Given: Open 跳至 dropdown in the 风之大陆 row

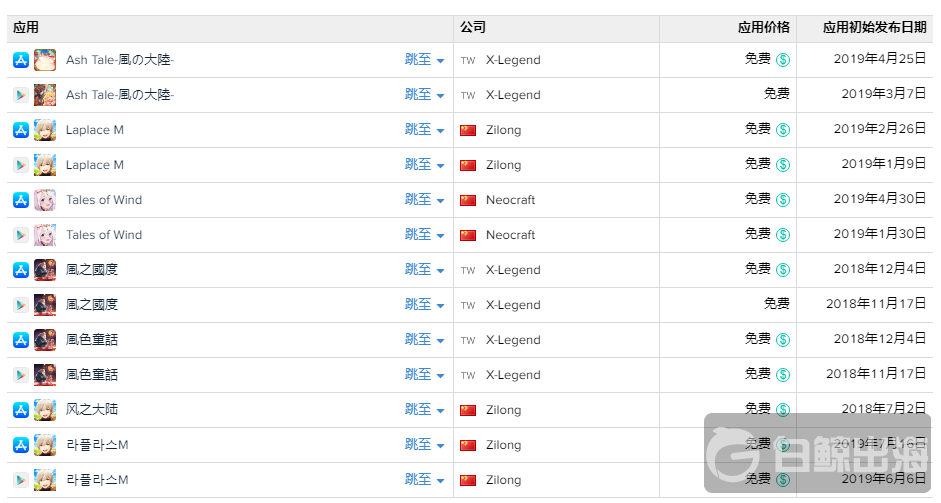Looking at the screenshot, I should point(425,410).
